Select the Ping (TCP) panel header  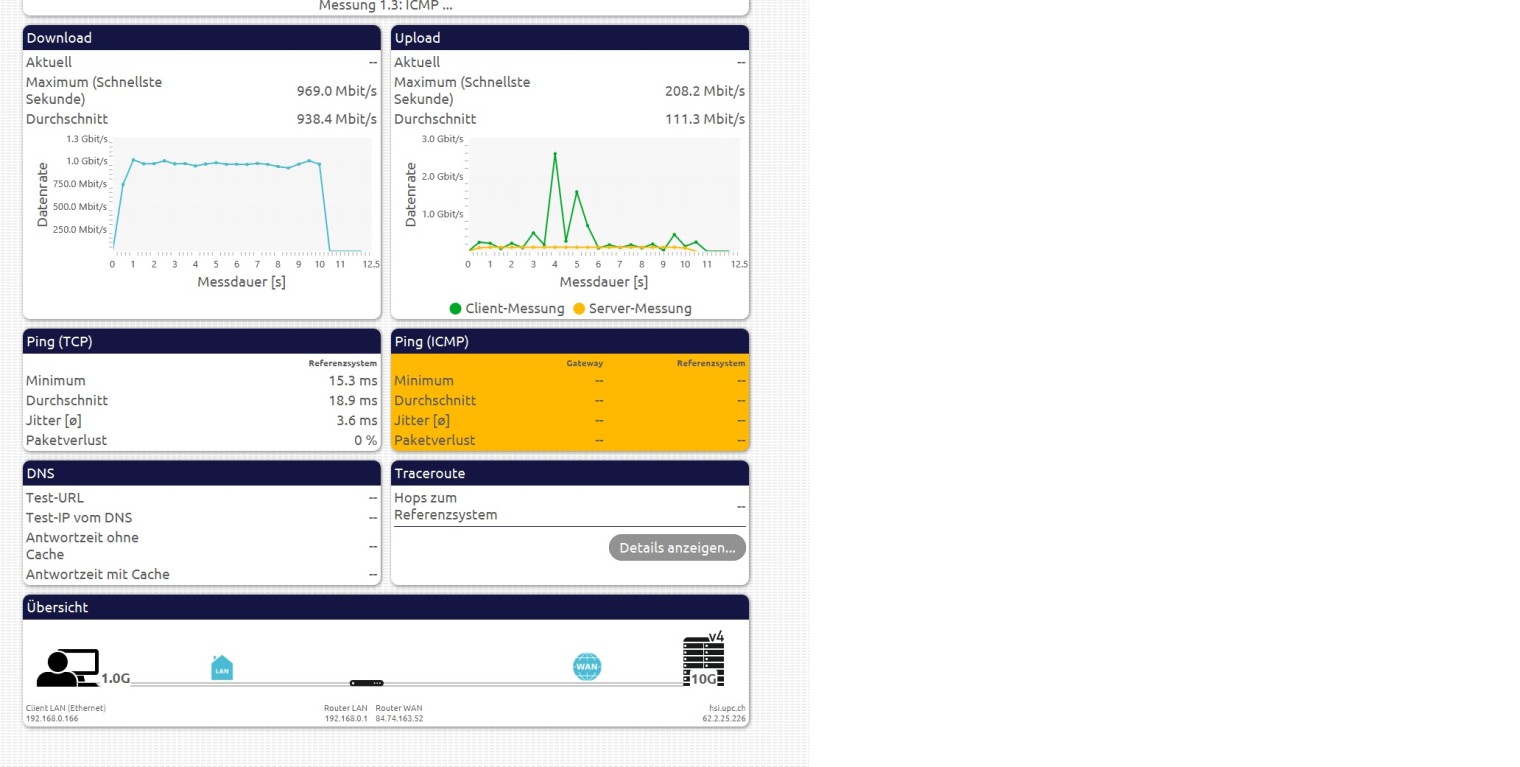pyautogui.click(x=201, y=342)
